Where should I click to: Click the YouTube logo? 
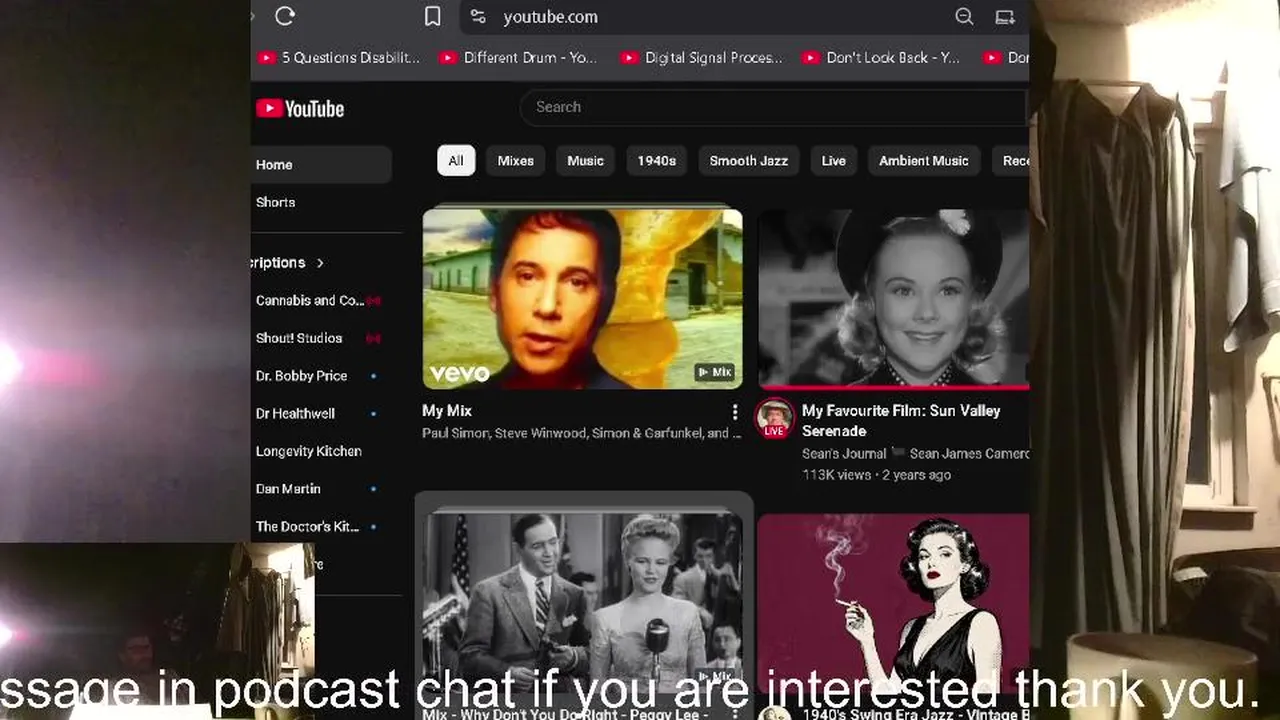pos(300,109)
